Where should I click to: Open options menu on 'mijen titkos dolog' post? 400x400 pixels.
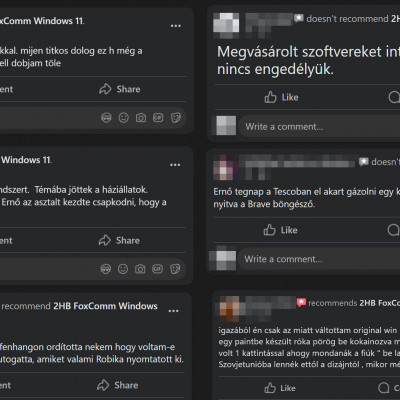[176, 26]
